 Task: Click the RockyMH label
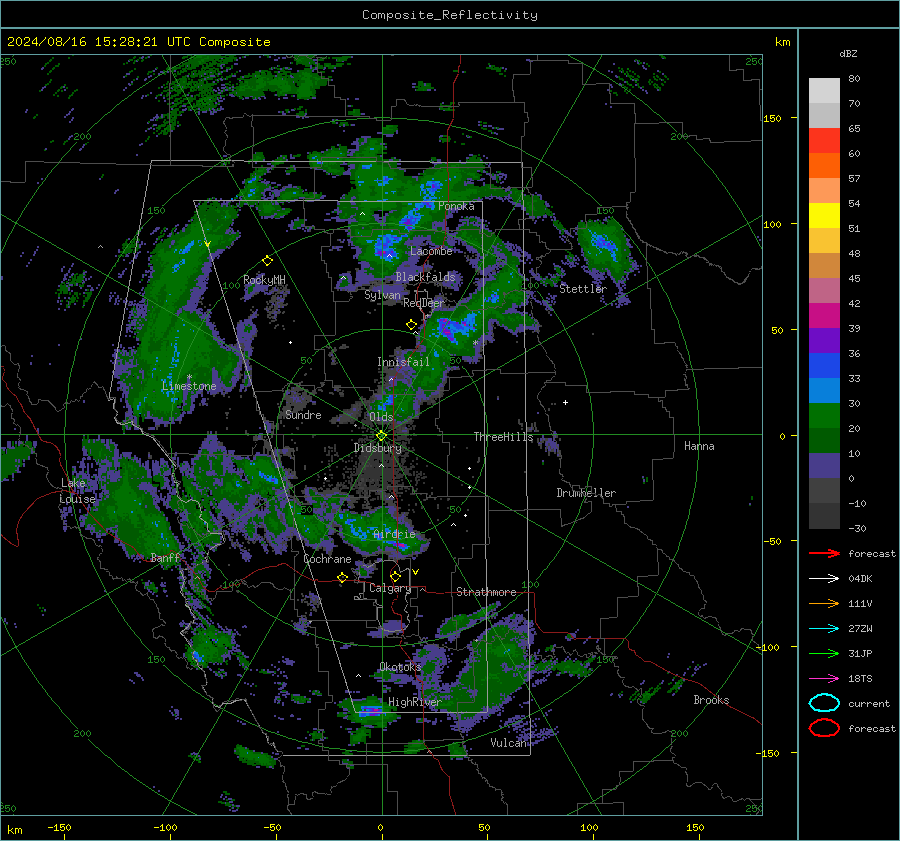point(264,280)
